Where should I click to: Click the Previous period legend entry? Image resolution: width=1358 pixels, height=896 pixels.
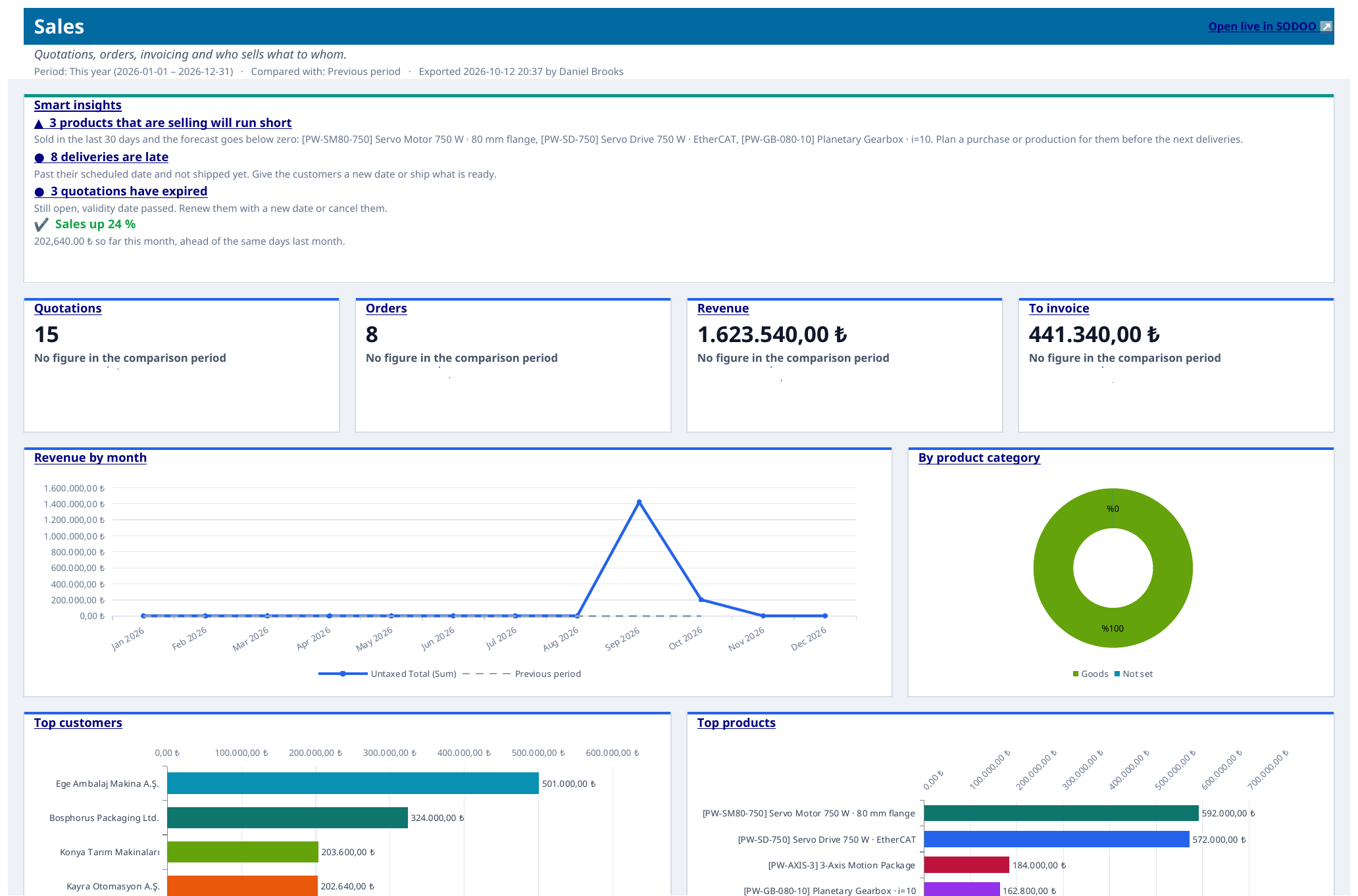pyautogui.click(x=522, y=674)
